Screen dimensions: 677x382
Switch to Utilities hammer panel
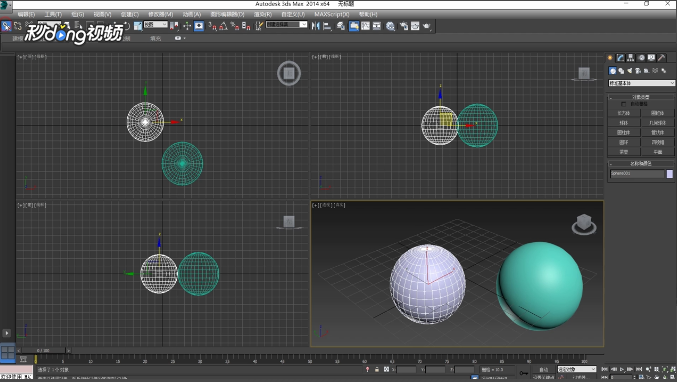pos(661,57)
